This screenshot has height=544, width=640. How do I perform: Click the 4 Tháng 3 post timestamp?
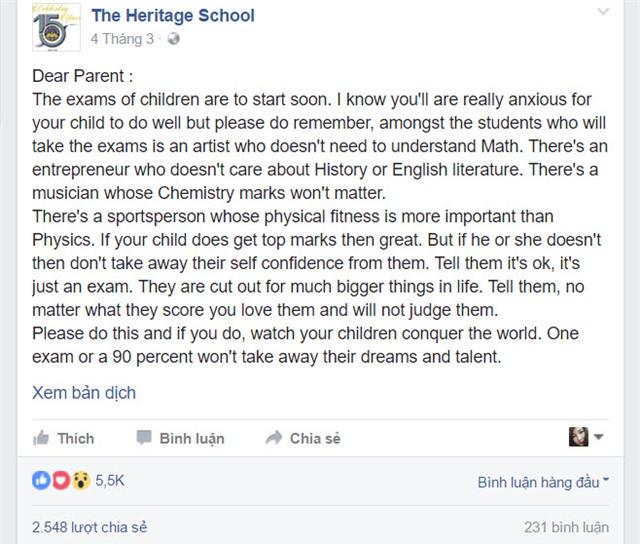[x=122, y=39]
